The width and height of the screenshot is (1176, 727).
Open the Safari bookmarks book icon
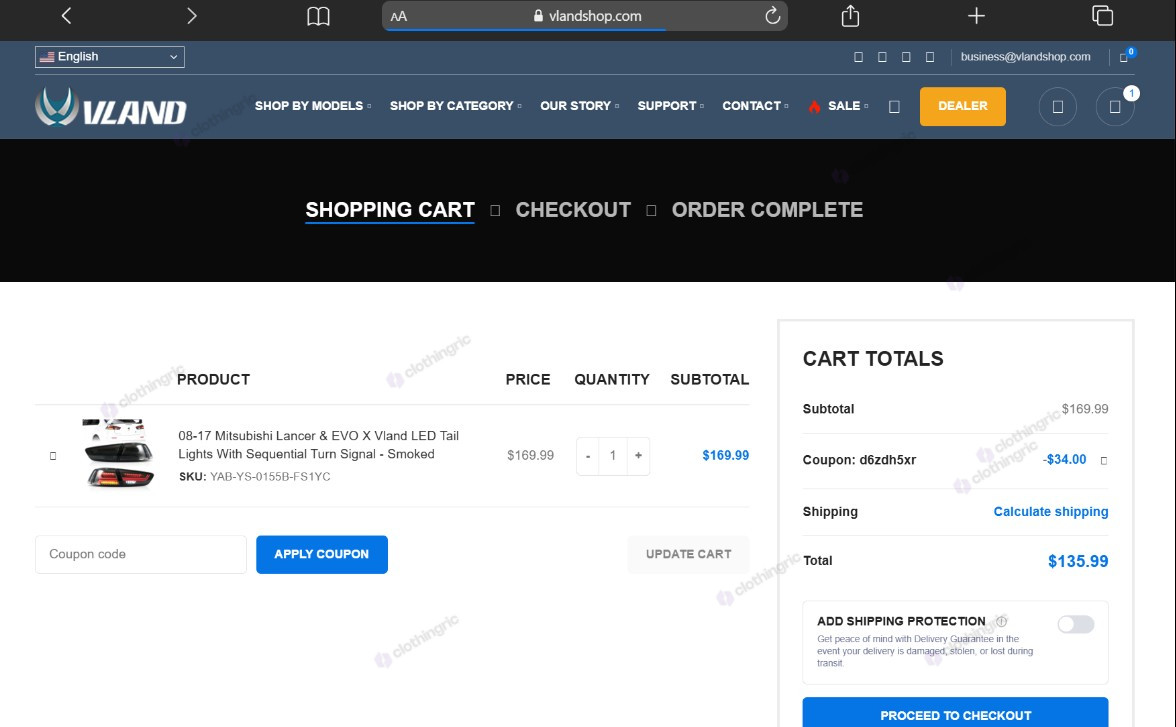[x=318, y=16]
